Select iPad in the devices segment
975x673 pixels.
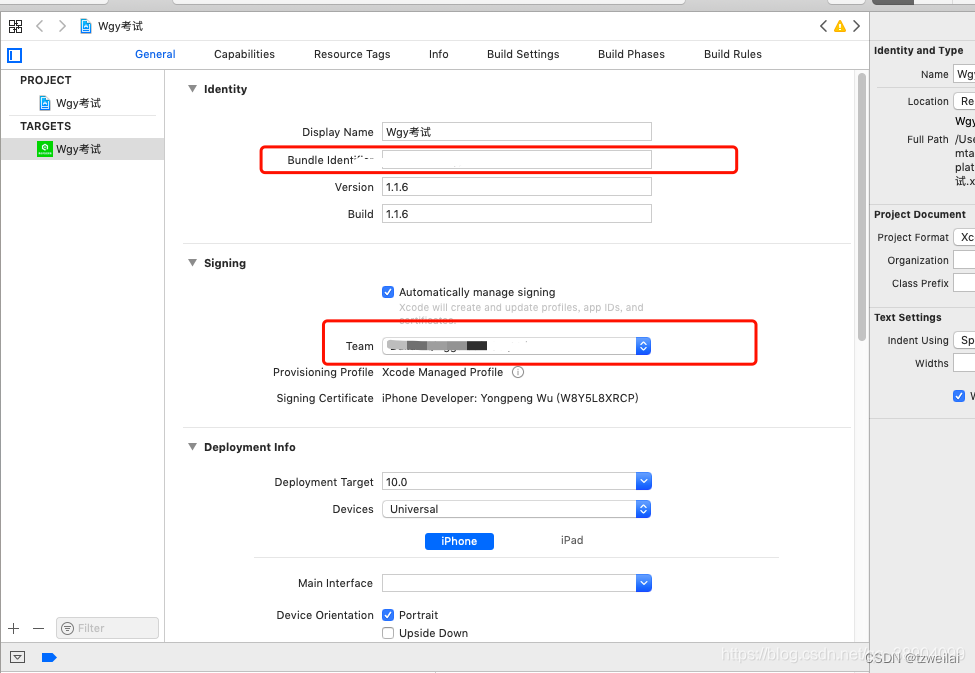click(x=571, y=541)
